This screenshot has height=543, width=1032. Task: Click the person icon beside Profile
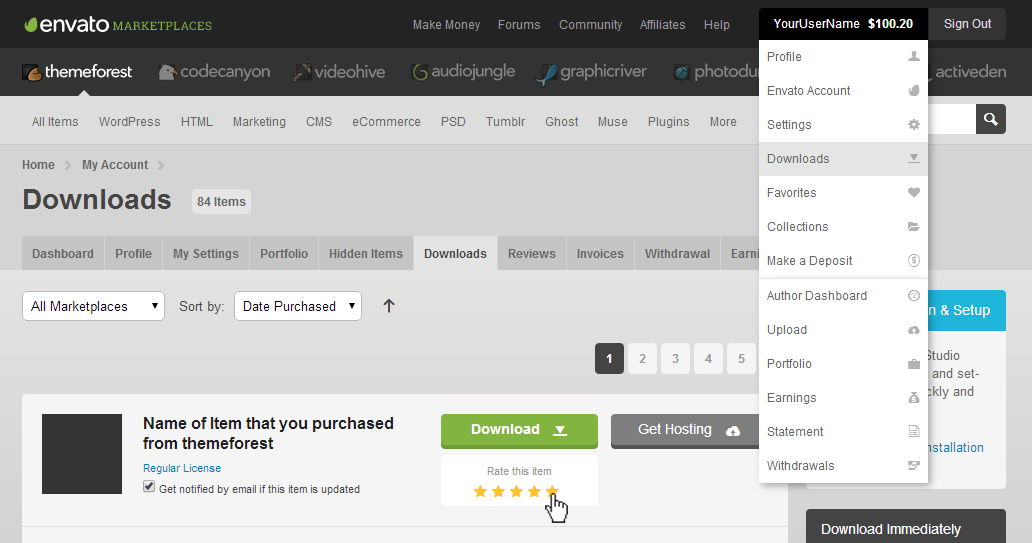[x=914, y=57]
